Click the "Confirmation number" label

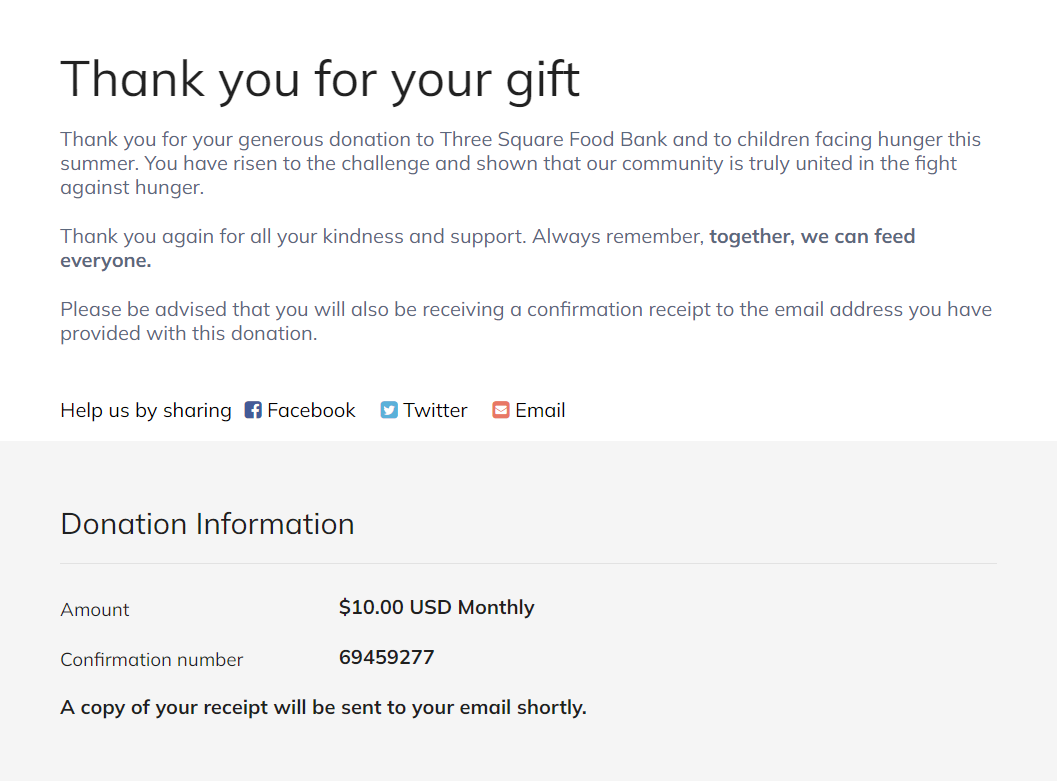(x=151, y=660)
